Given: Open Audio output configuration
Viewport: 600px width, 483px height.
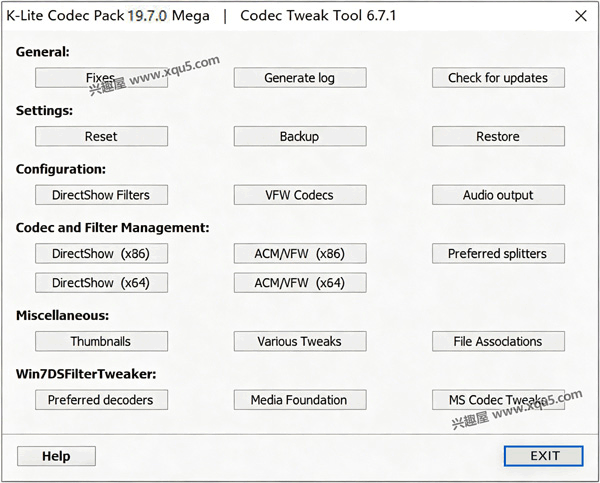Looking at the screenshot, I should (x=498, y=195).
